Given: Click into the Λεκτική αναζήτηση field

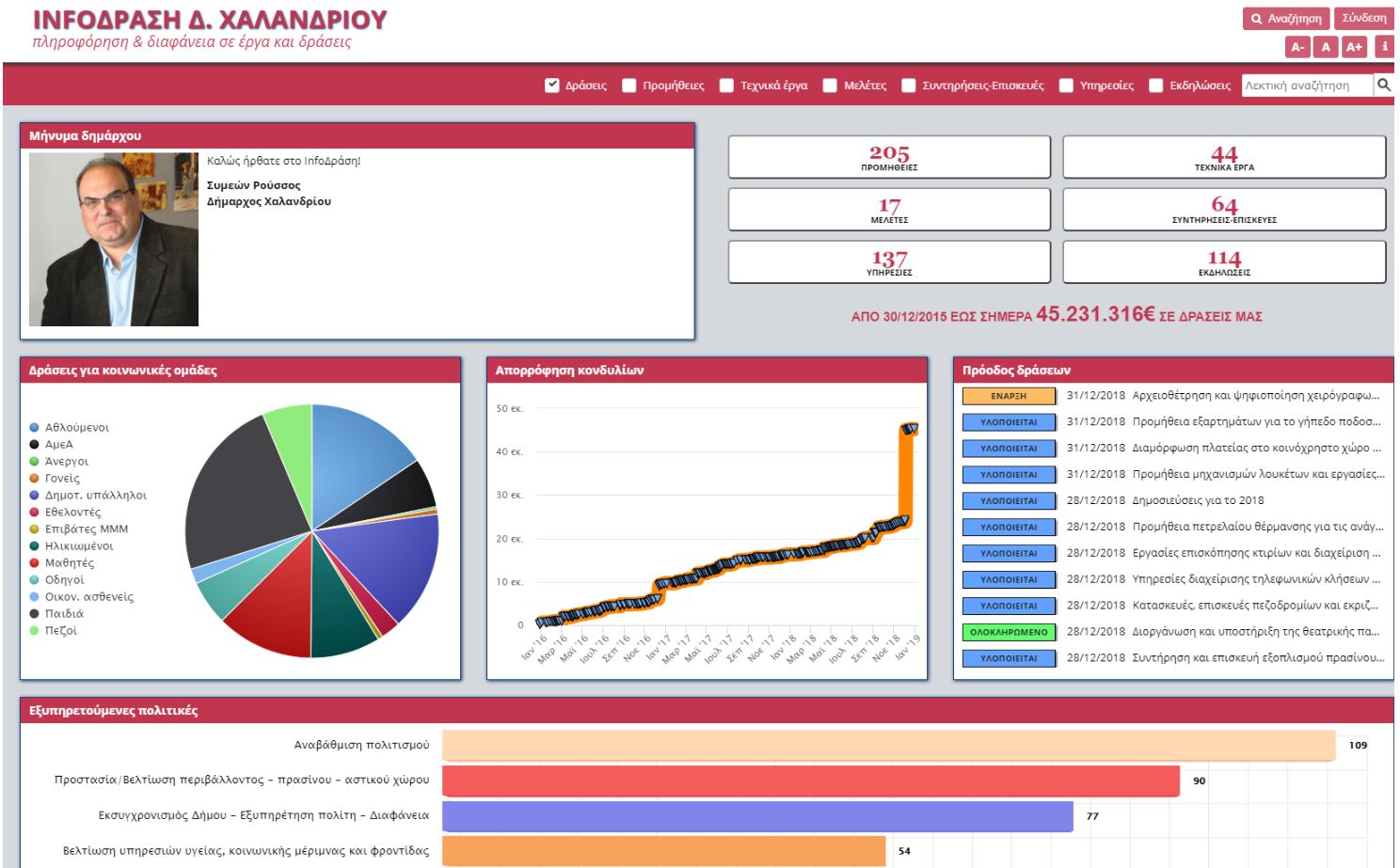Looking at the screenshot, I should point(1308,86).
